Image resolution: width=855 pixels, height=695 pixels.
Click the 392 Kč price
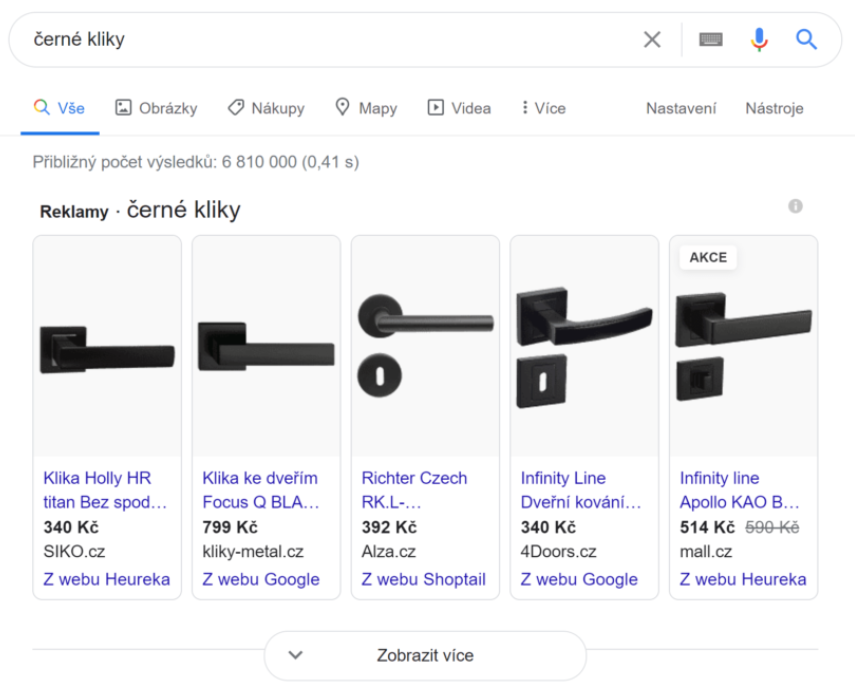click(x=389, y=527)
